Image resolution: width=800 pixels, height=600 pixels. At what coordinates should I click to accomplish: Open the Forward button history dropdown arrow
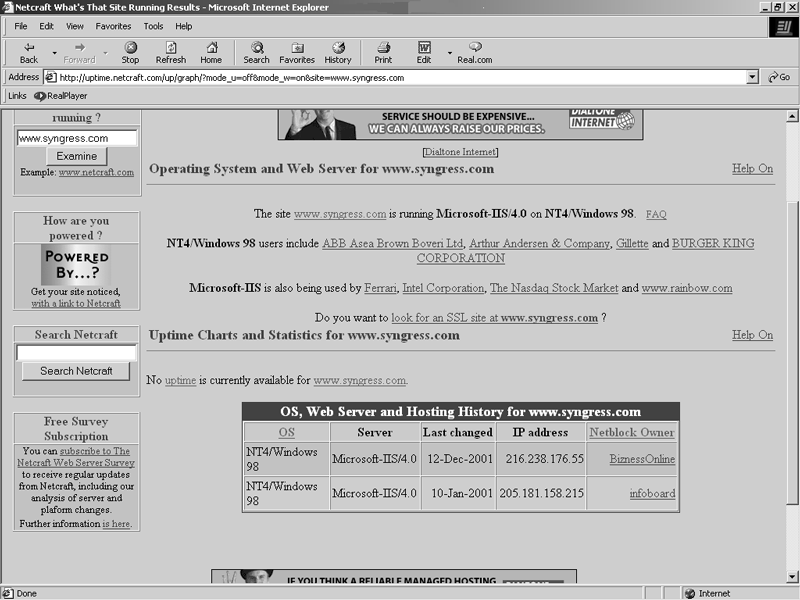[105, 53]
